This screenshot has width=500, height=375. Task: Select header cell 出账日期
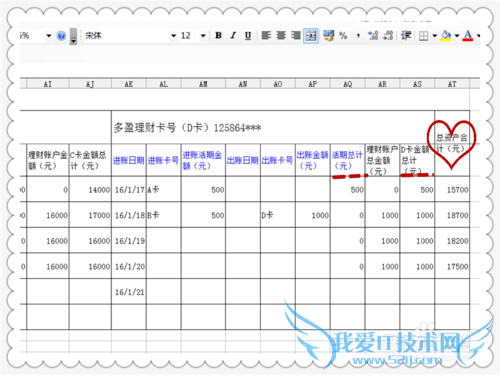coord(243,160)
